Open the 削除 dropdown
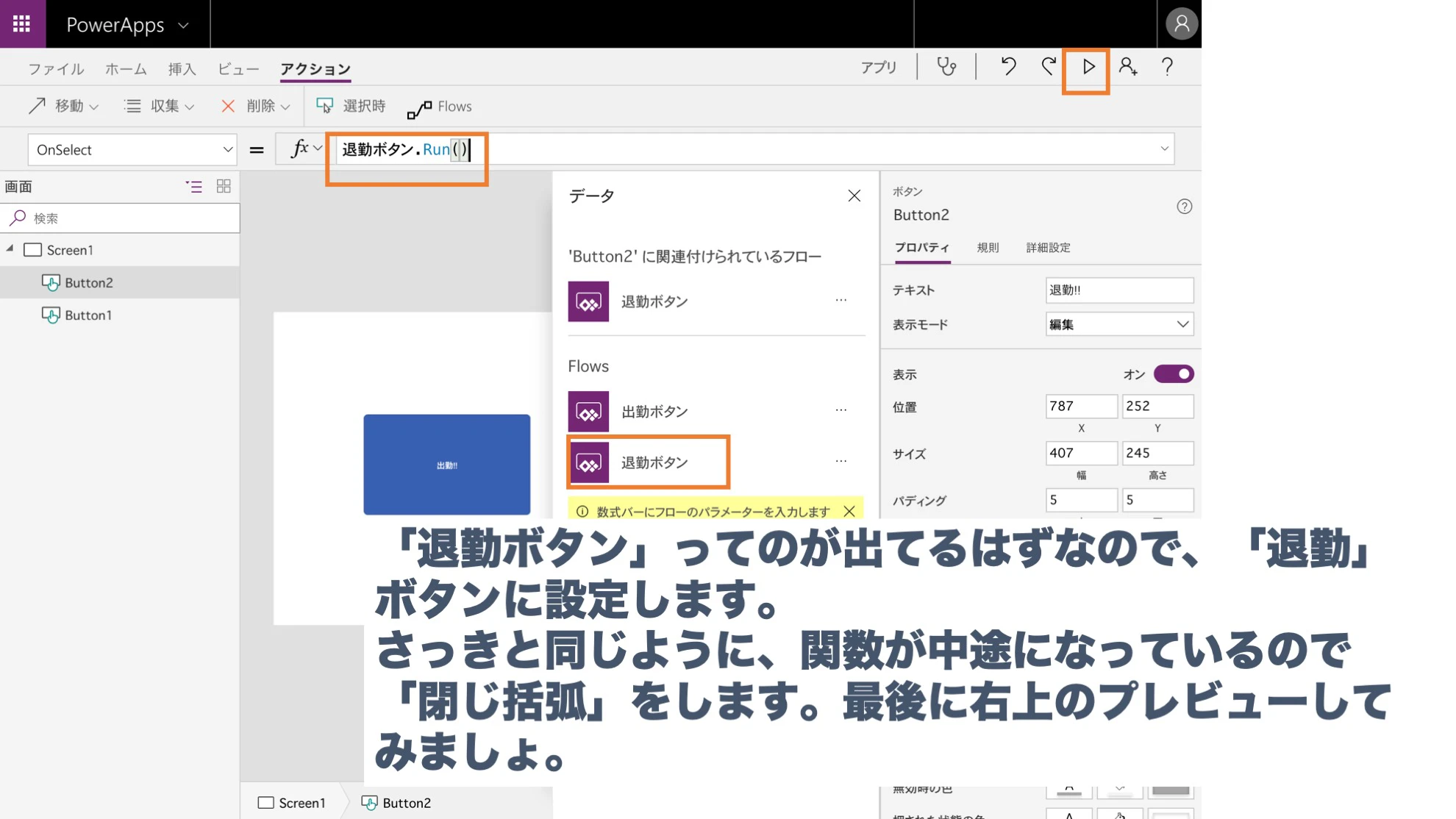Screen dimensions: 1456x819 [255, 106]
